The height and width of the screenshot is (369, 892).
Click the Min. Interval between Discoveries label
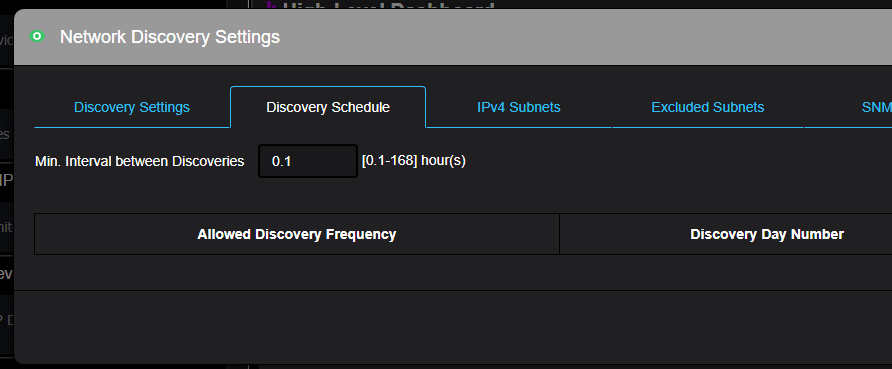[x=139, y=161]
